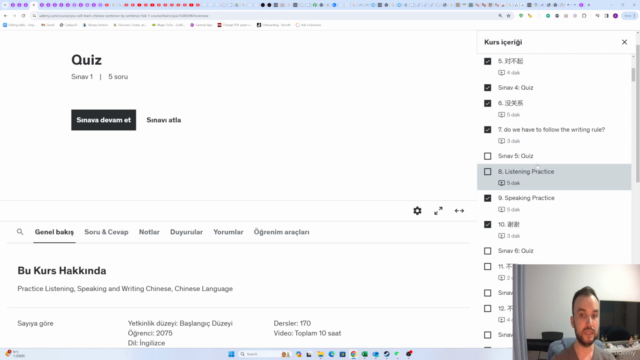Open the Gmail bookmark
The height and width of the screenshot is (360, 640).
click(48, 25)
